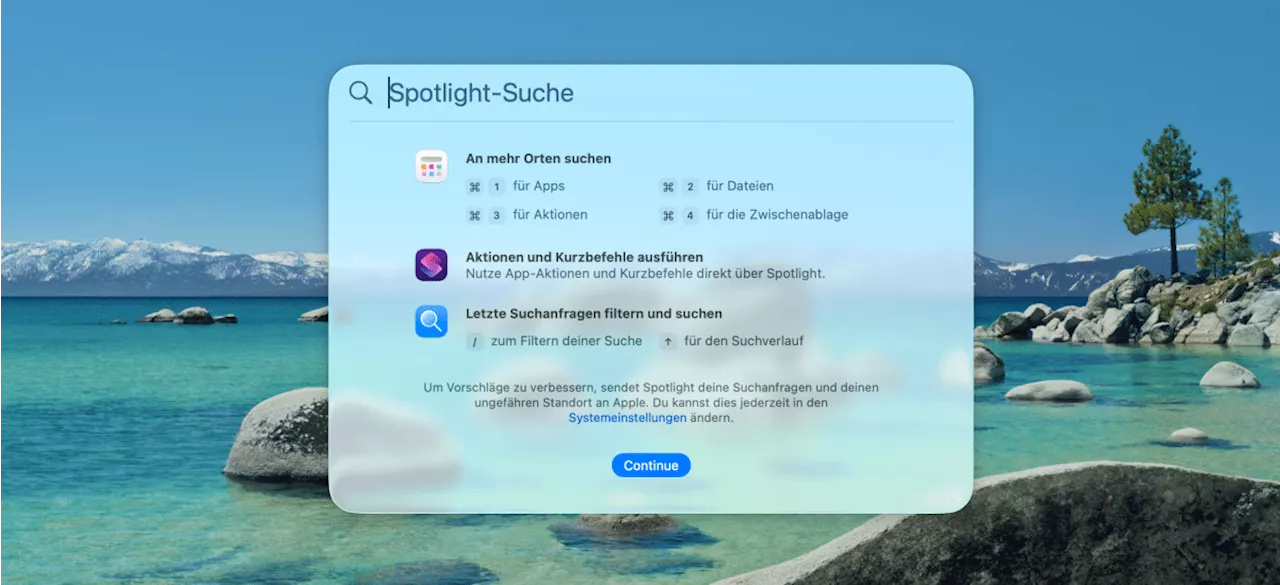Click the slash keycap for filtering

(x=475, y=341)
